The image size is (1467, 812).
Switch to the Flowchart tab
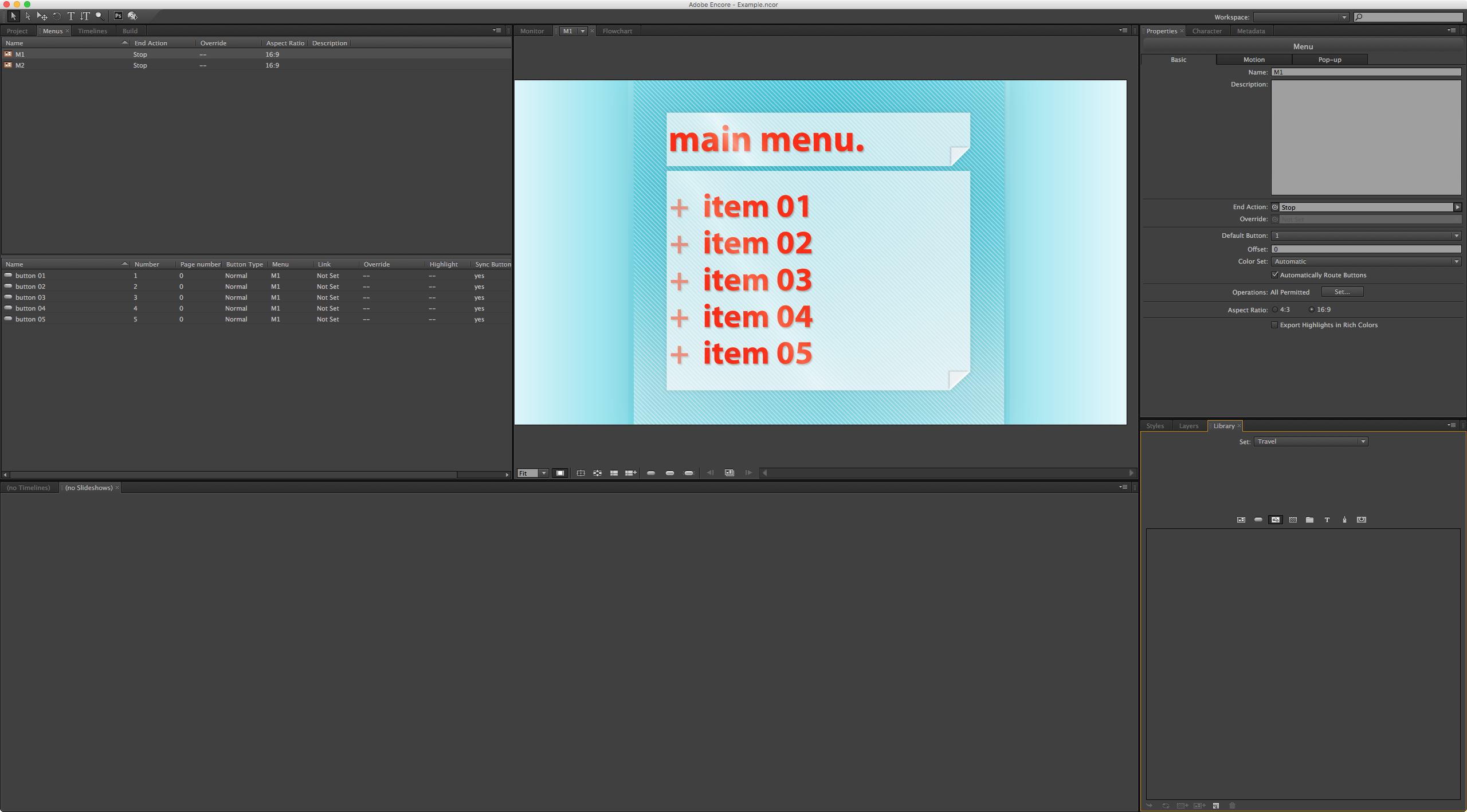[x=617, y=30]
